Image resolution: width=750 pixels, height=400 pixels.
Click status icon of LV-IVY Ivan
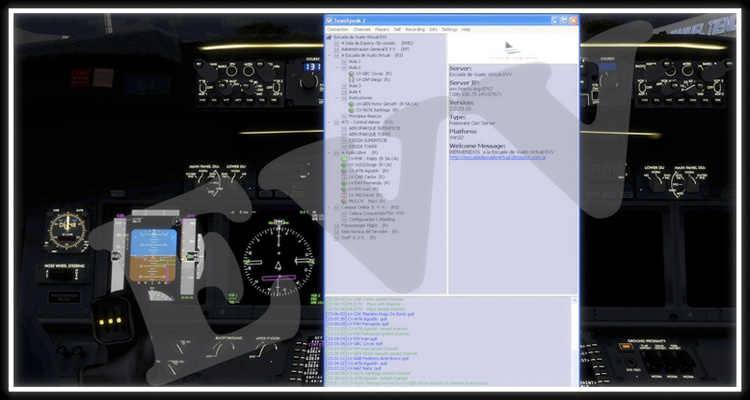point(344,189)
